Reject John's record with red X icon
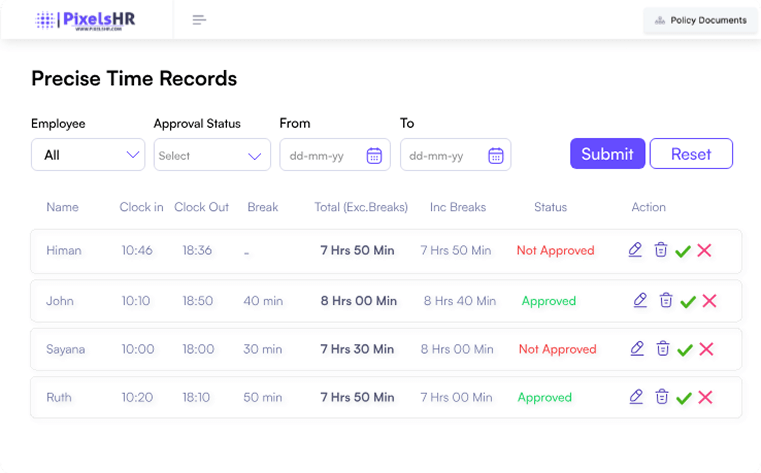761x473 pixels. tap(710, 301)
